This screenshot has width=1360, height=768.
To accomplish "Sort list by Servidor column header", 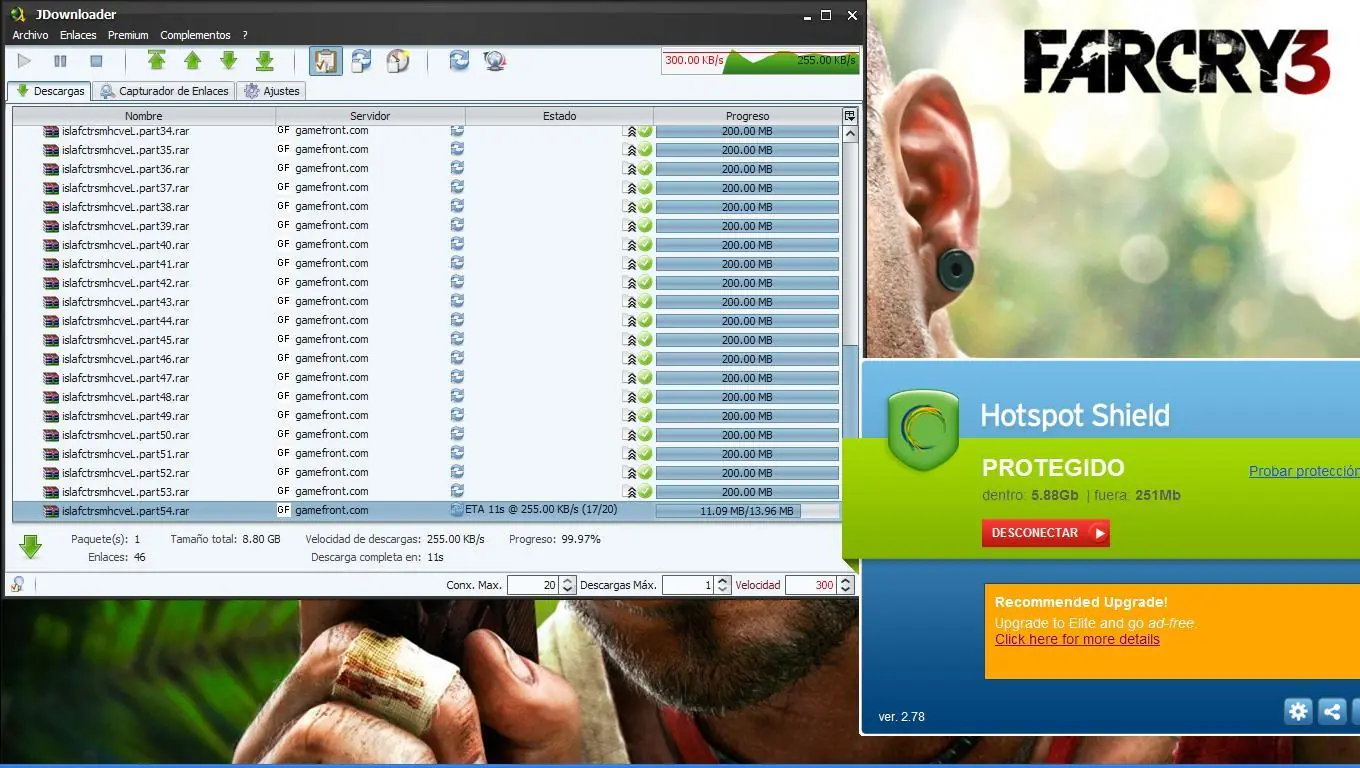I will [x=370, y=116].
